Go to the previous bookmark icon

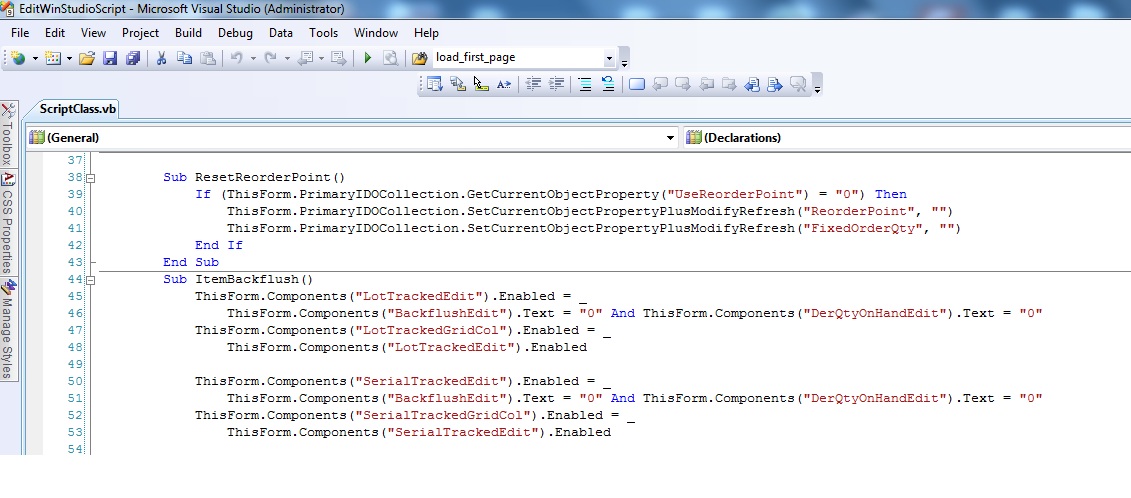coord(659,84)
